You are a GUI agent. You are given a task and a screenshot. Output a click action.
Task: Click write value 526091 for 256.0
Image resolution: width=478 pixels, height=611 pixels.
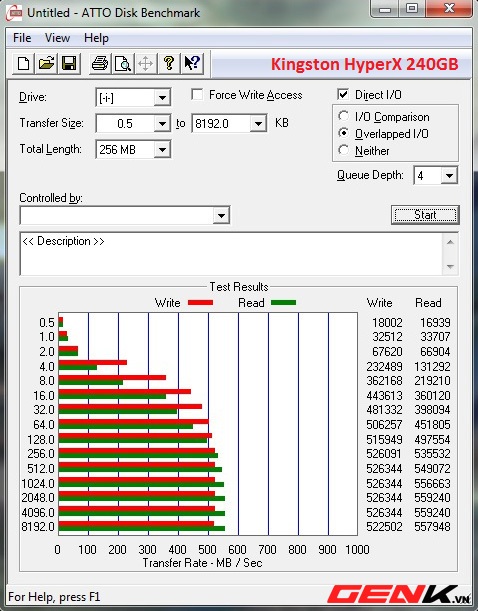coord(384,454)
